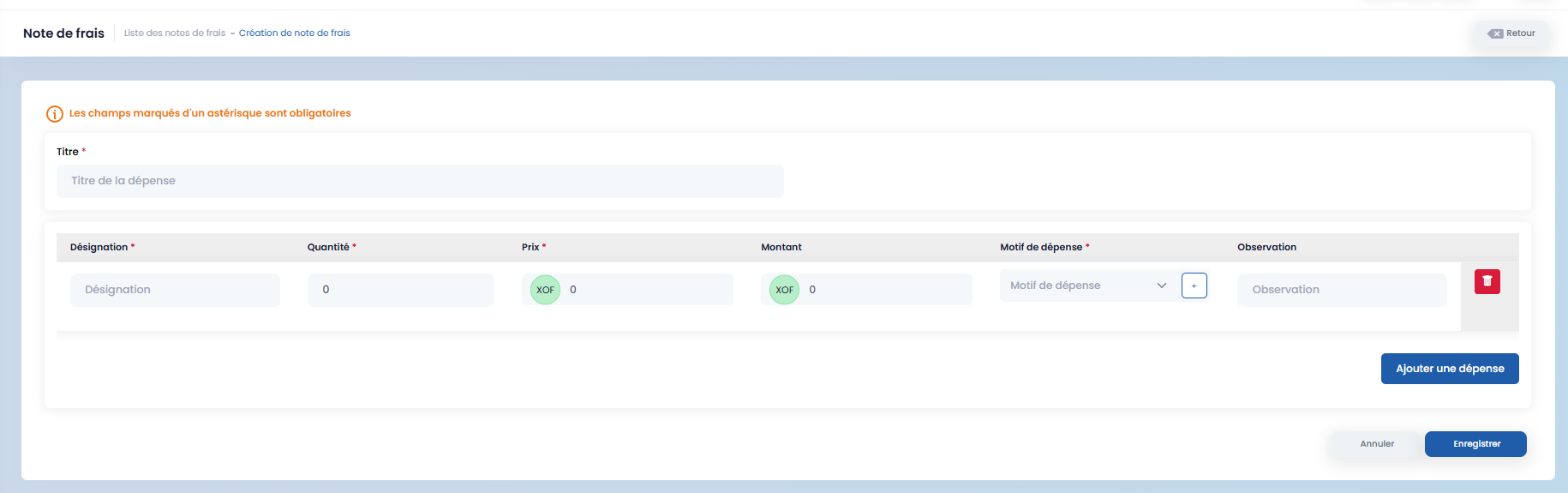Click into the Désignation input field

tap(175, 290)
